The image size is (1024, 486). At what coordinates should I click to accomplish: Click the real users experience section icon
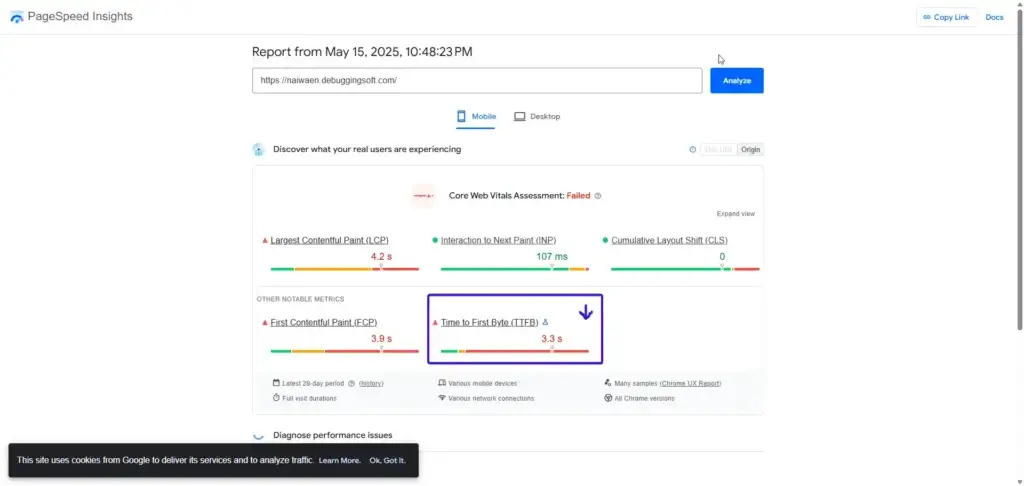(x=259, y=150)
